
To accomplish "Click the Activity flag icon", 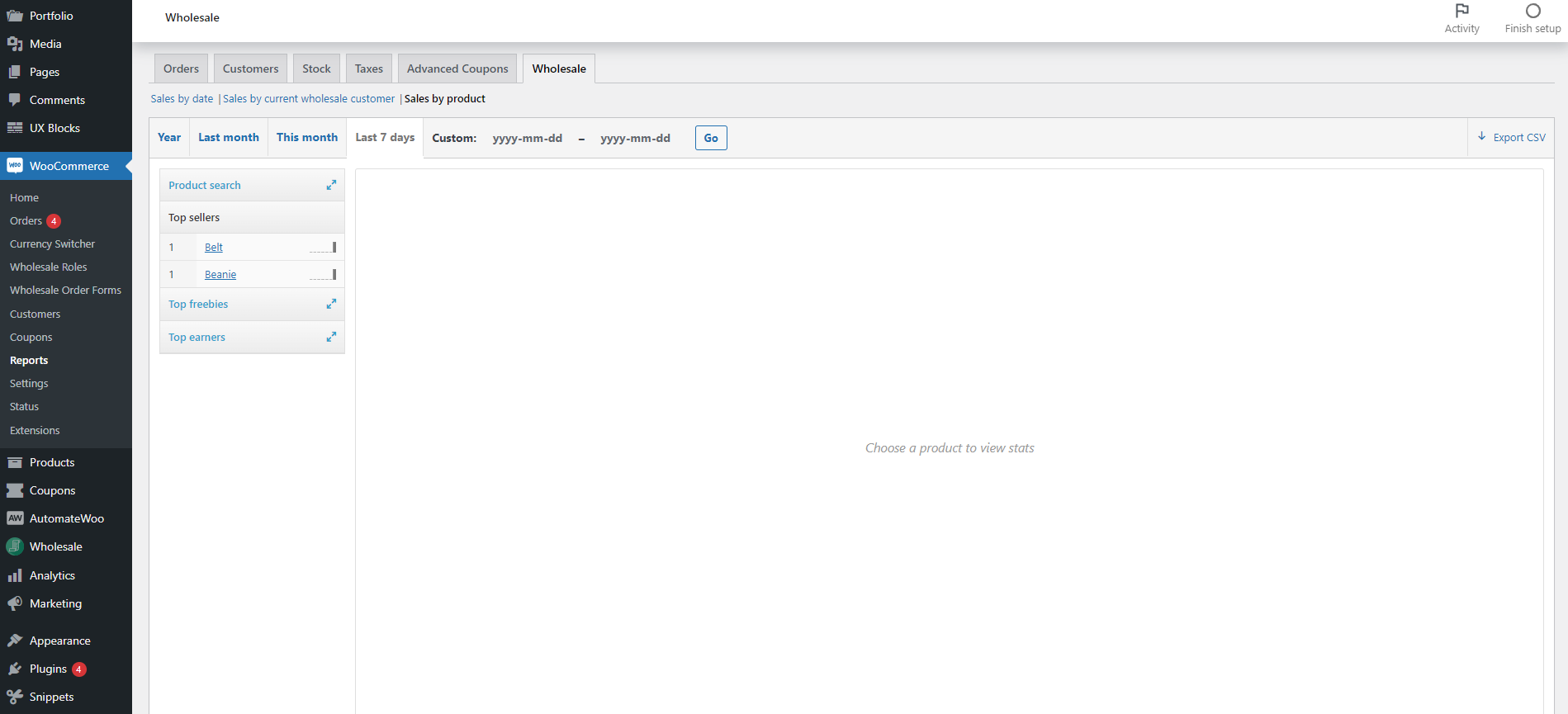I will 1461,11.
